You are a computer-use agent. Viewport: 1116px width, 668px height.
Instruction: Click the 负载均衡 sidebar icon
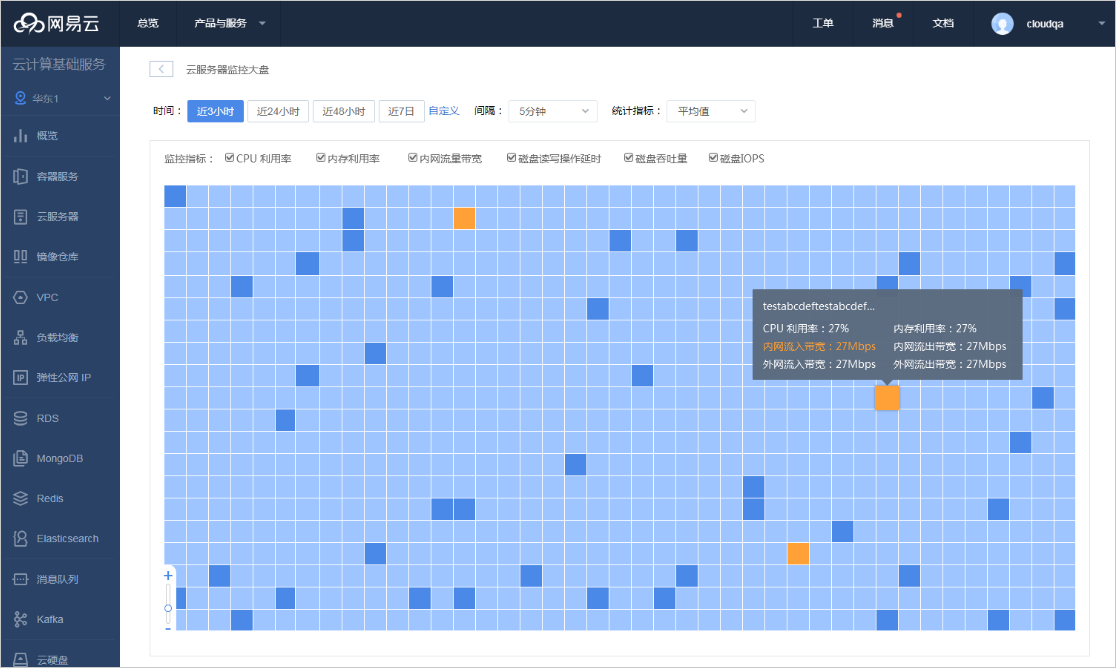click(20, 337)
